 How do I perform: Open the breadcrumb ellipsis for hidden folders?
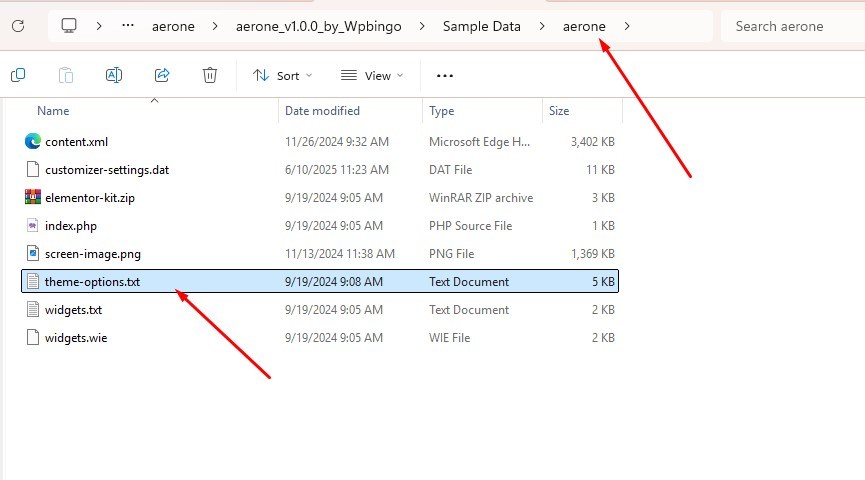[128, 25]
